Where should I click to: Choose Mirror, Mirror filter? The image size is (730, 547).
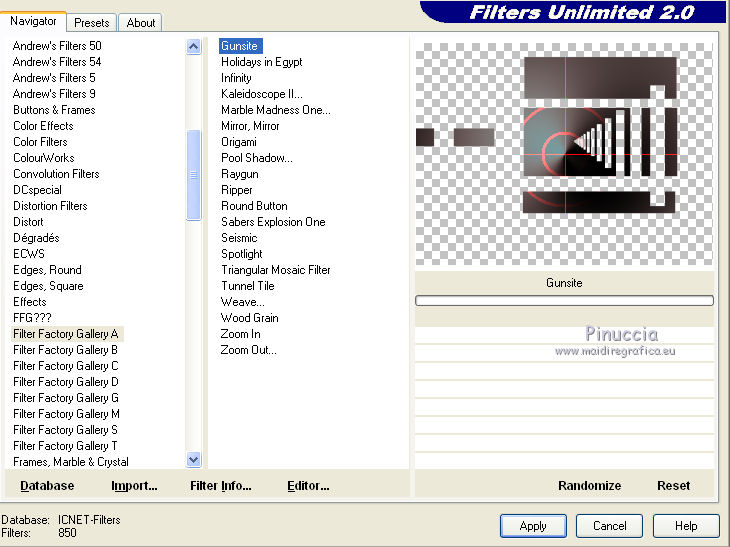(x=250, y=126)
